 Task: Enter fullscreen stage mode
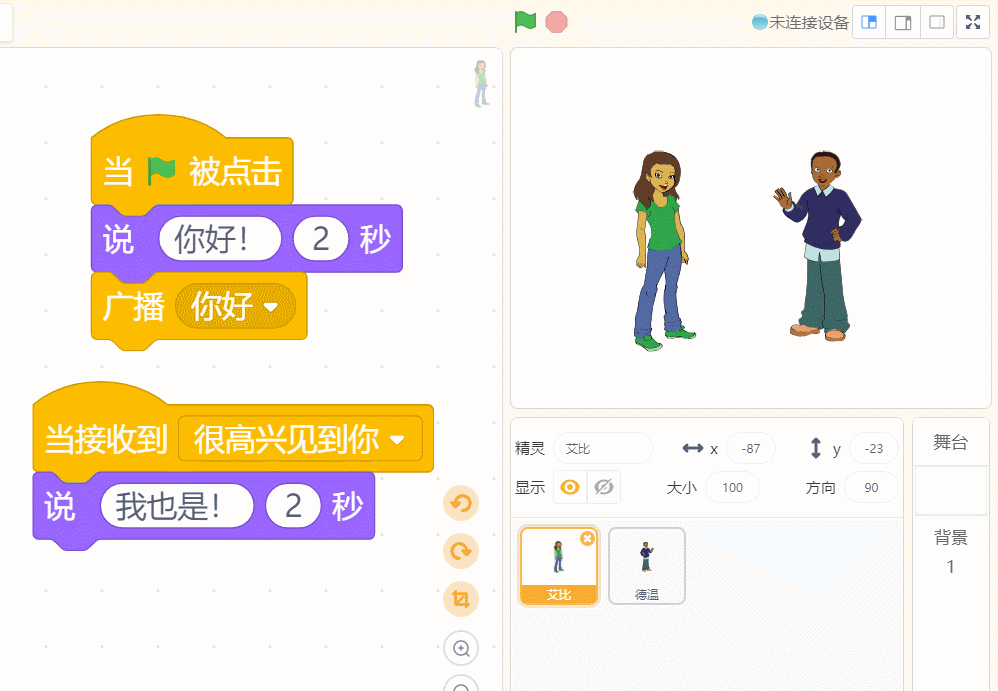pyautogui.click(x=973, y=22)
